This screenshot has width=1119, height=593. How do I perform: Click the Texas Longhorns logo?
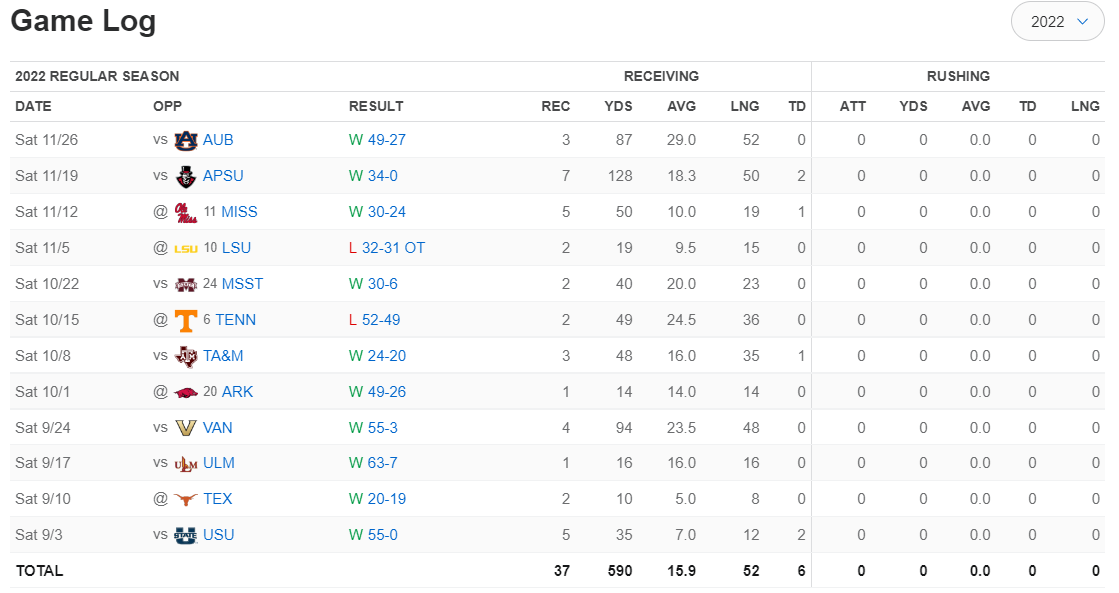(186, 499)
